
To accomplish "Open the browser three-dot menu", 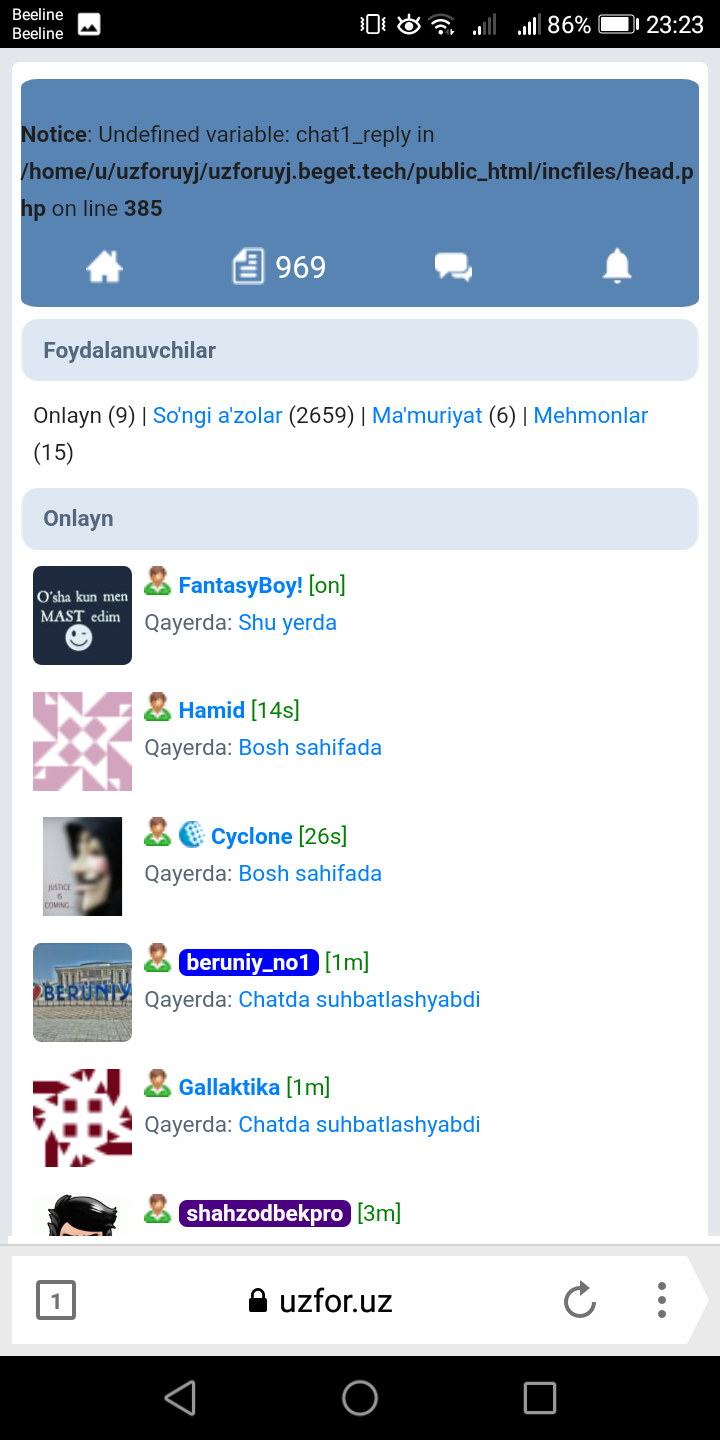I will click(x=661, y=1300).
